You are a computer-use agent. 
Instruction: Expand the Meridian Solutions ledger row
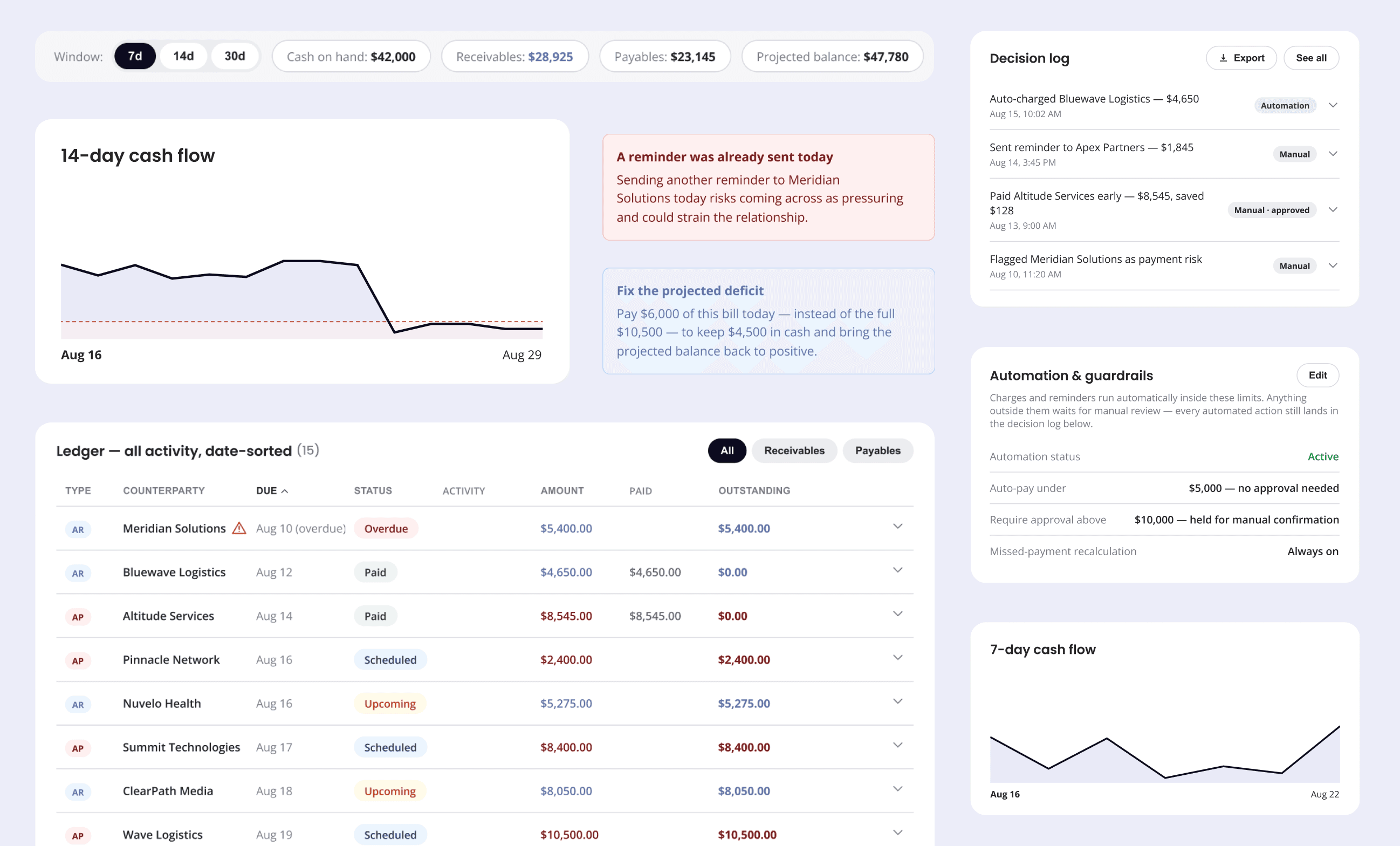coord(898,527)
